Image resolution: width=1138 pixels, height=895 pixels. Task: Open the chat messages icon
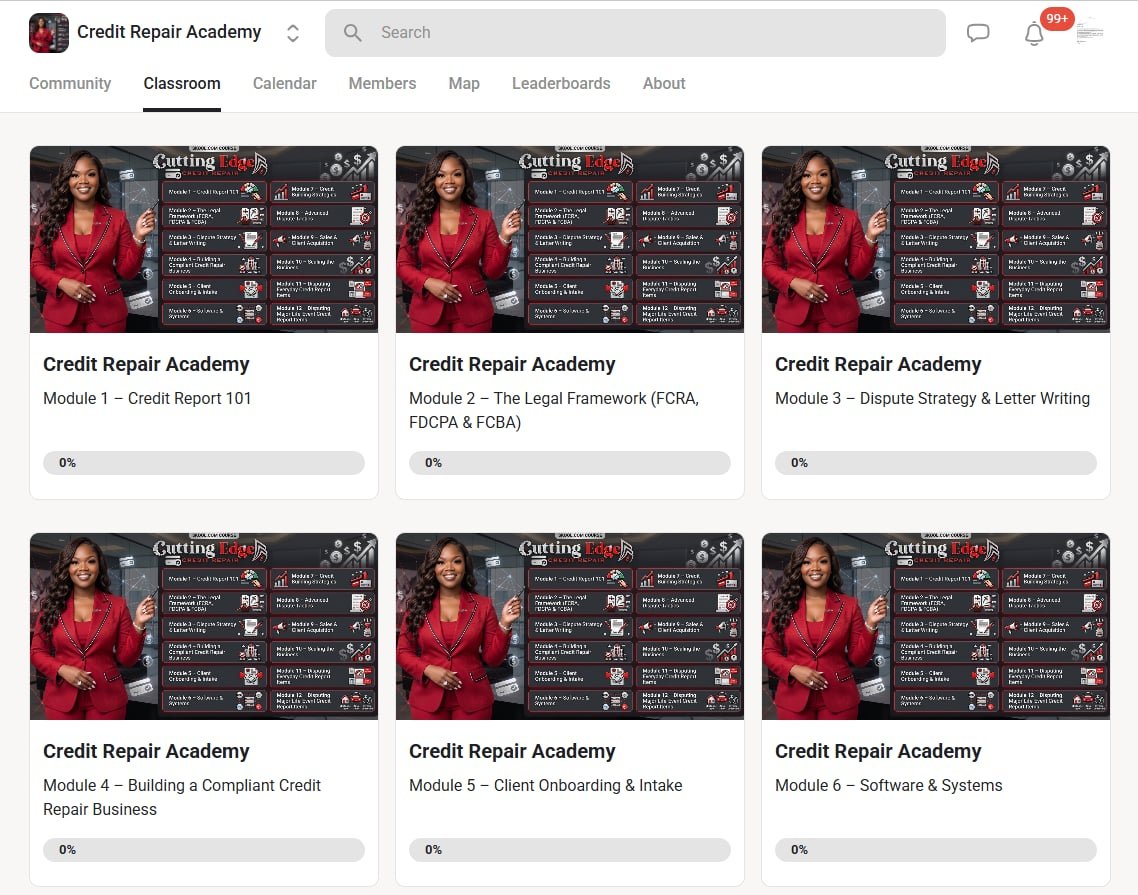(978, 33)
